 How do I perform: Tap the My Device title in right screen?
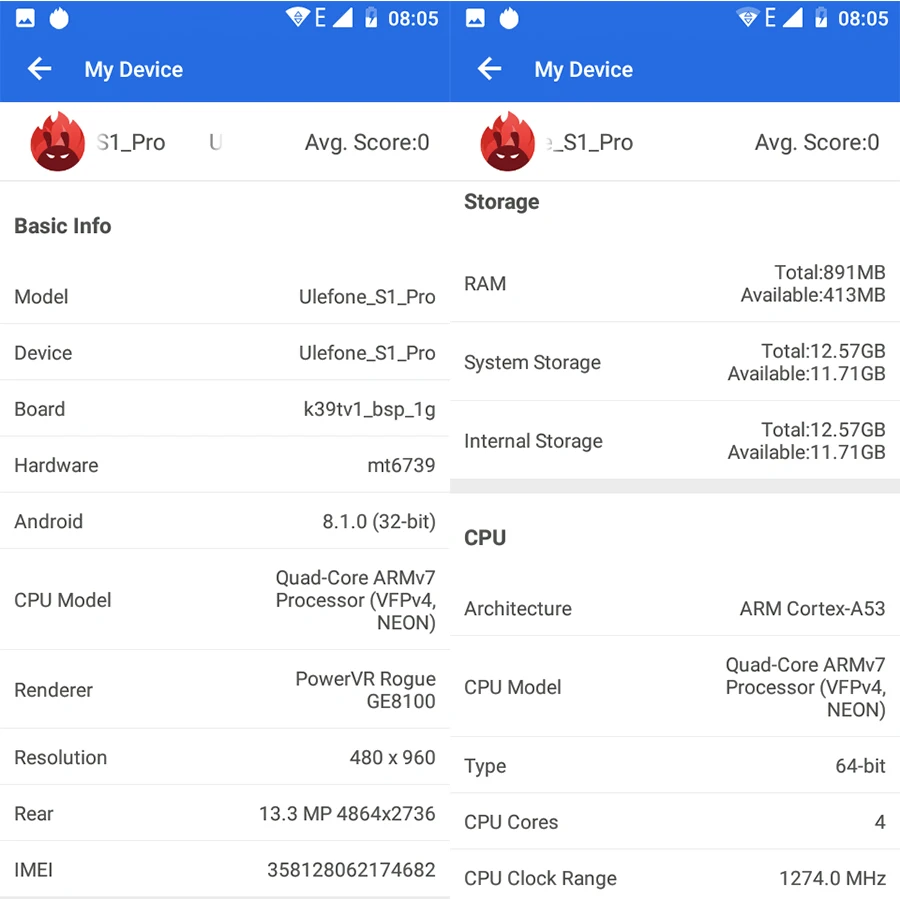tap(584, 69)
